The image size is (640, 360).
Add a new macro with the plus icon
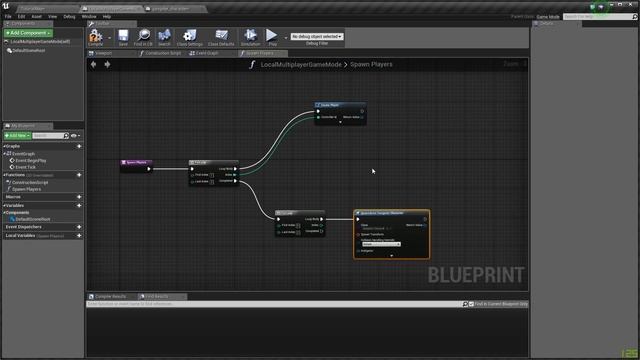pyautogui.click(x=79, y=197)
